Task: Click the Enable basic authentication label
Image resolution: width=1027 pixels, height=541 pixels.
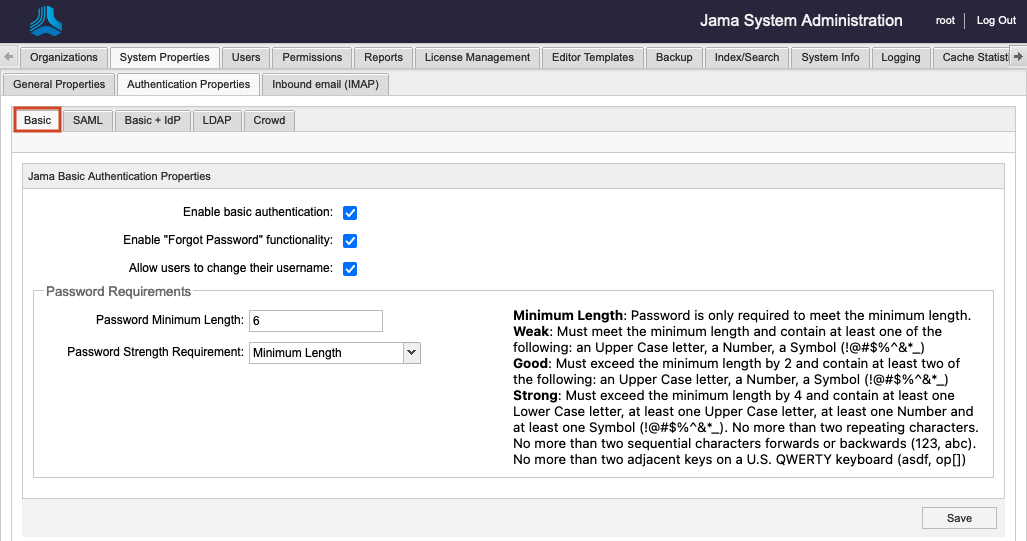Action: (258, 212)
